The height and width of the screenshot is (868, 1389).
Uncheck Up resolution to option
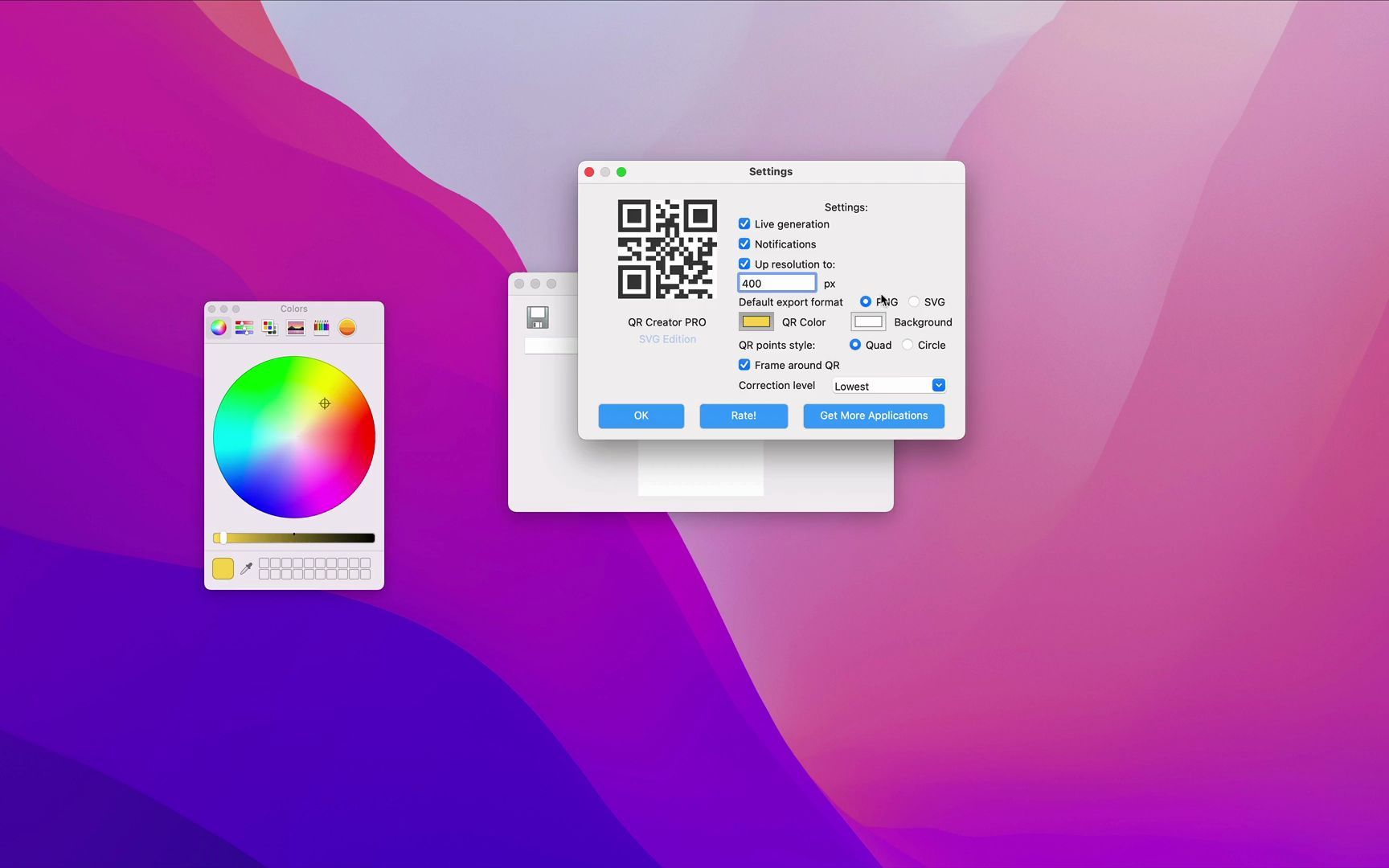[744, 264]
